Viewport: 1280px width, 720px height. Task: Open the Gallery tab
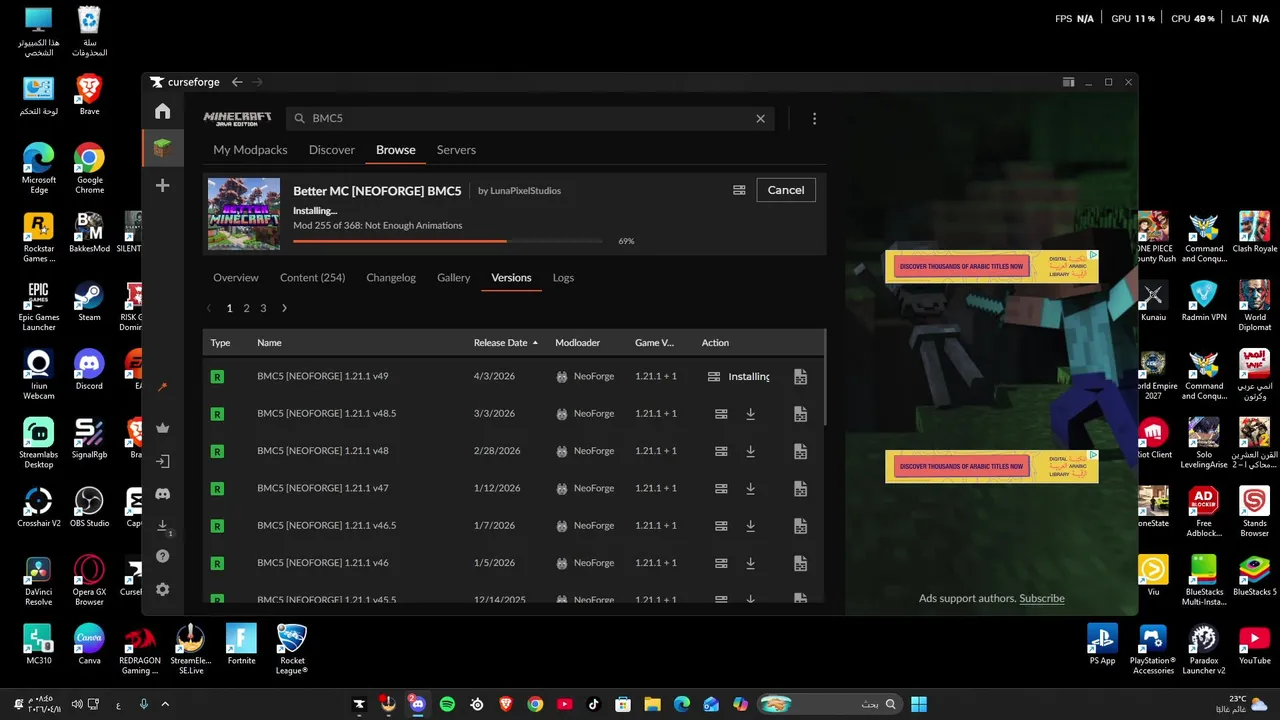[453, 277]
